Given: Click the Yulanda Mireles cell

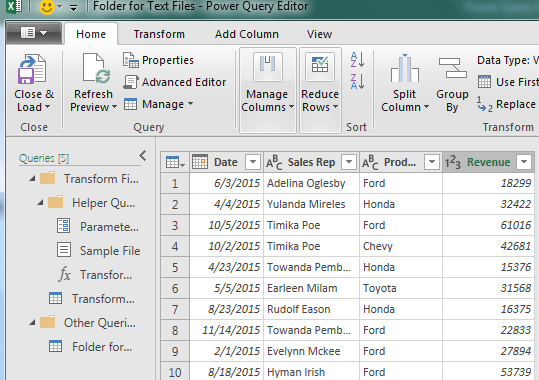Looking at the screenshot, I should pyautogui.click(x=311, y=204).
